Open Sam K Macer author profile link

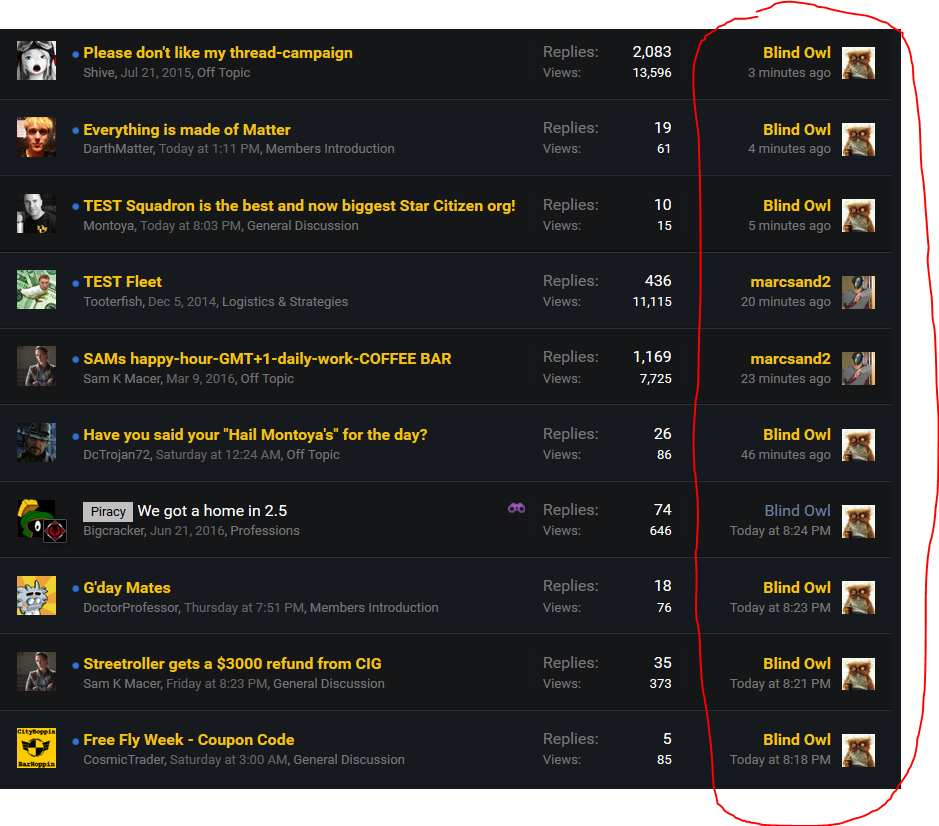[x=124, y=379]
